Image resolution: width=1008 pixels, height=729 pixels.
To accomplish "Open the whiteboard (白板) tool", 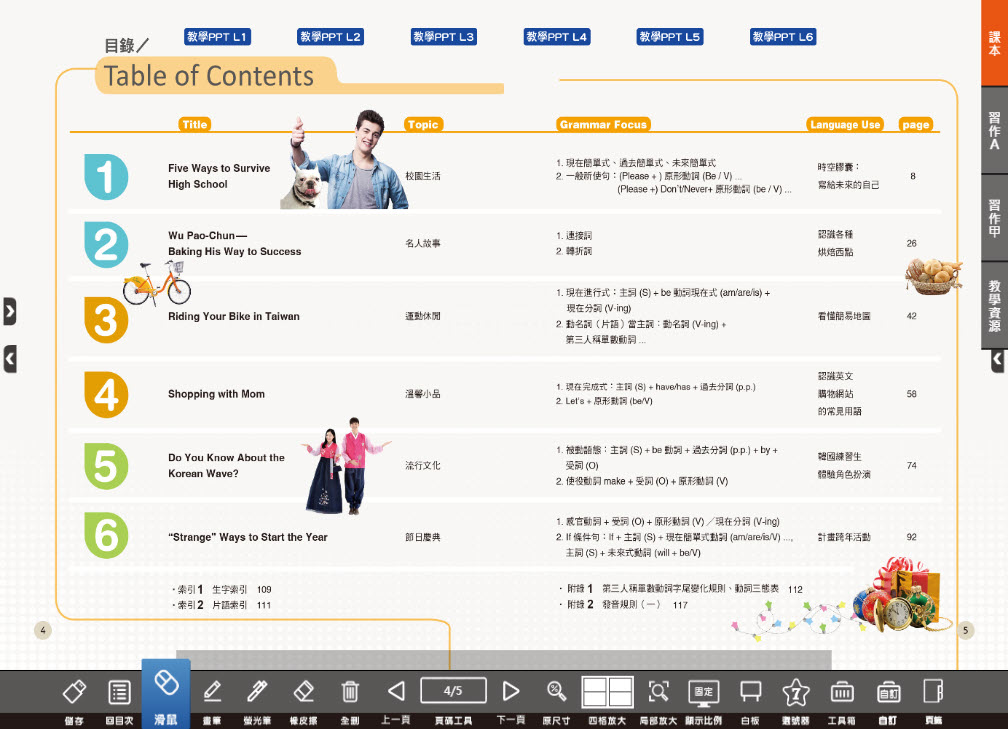I will point(750,692).
